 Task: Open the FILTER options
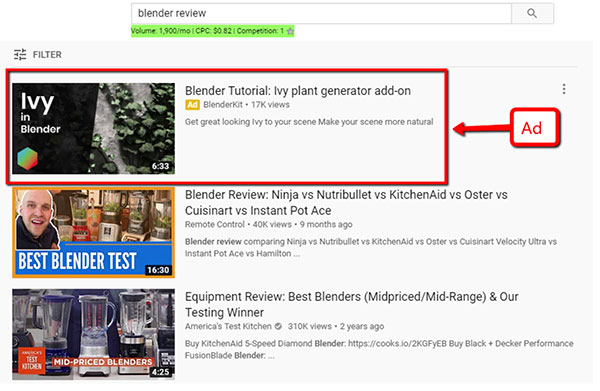pyautogui.click(x=38, y=55)
